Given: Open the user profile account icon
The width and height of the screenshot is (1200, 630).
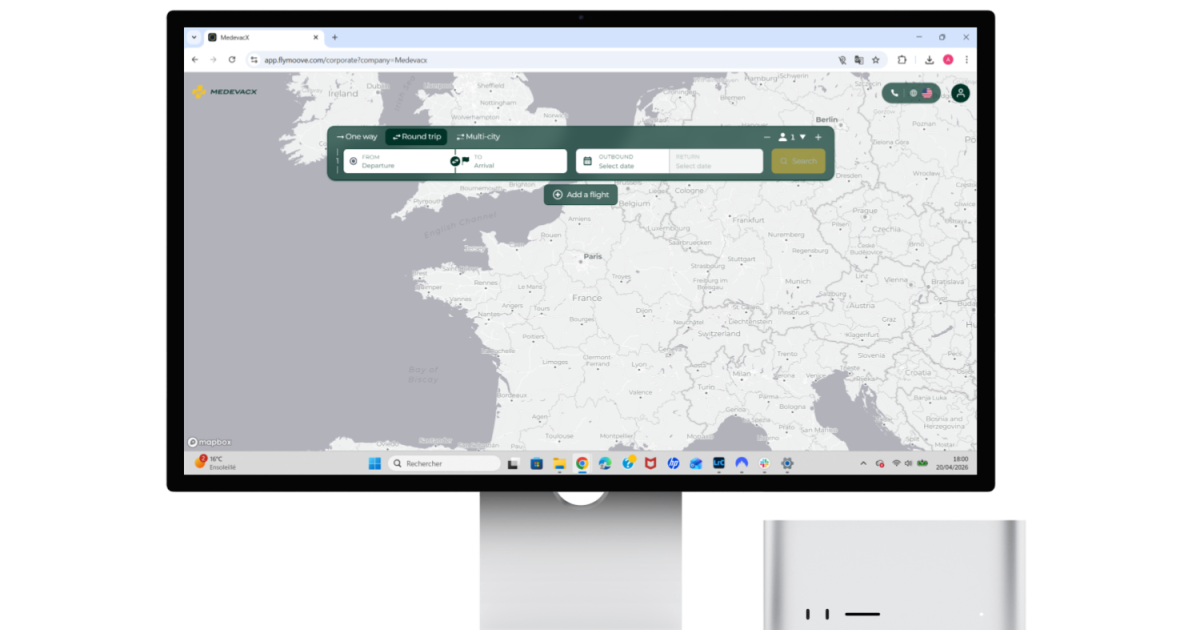Looking at the screenshot, I should pos(960,92).
